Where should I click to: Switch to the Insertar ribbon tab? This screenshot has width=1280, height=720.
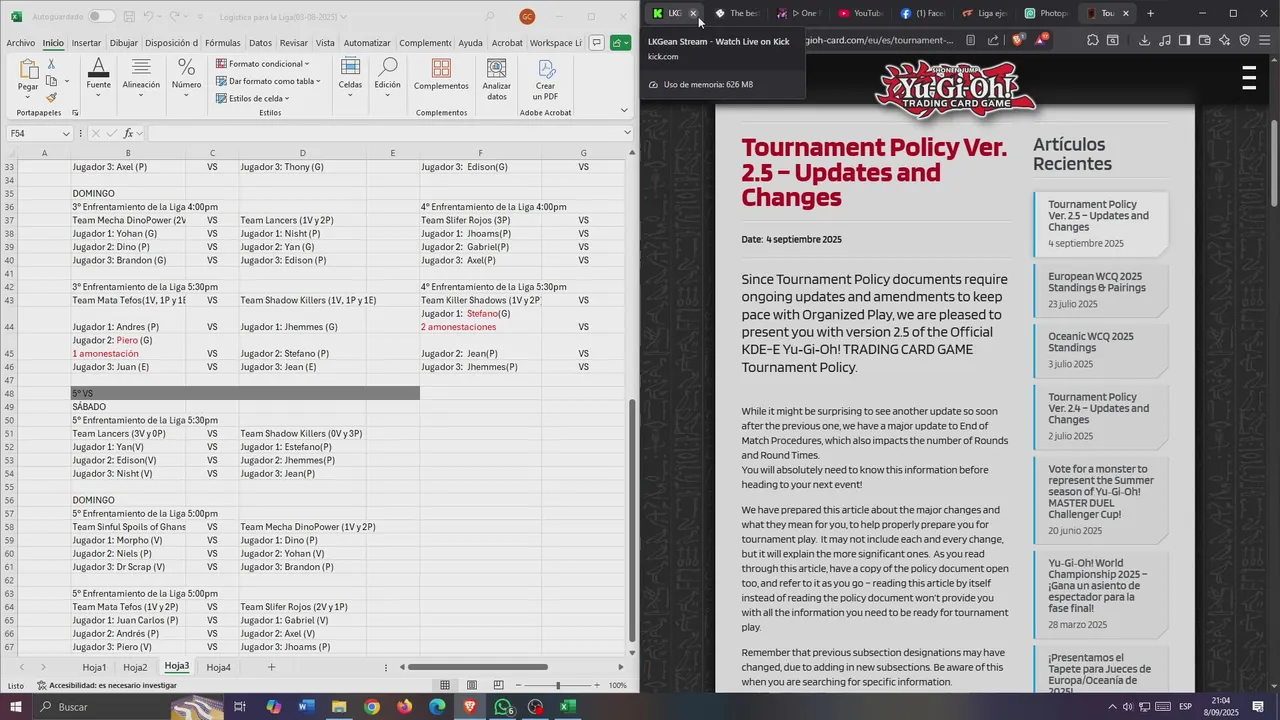coord(86,43)
